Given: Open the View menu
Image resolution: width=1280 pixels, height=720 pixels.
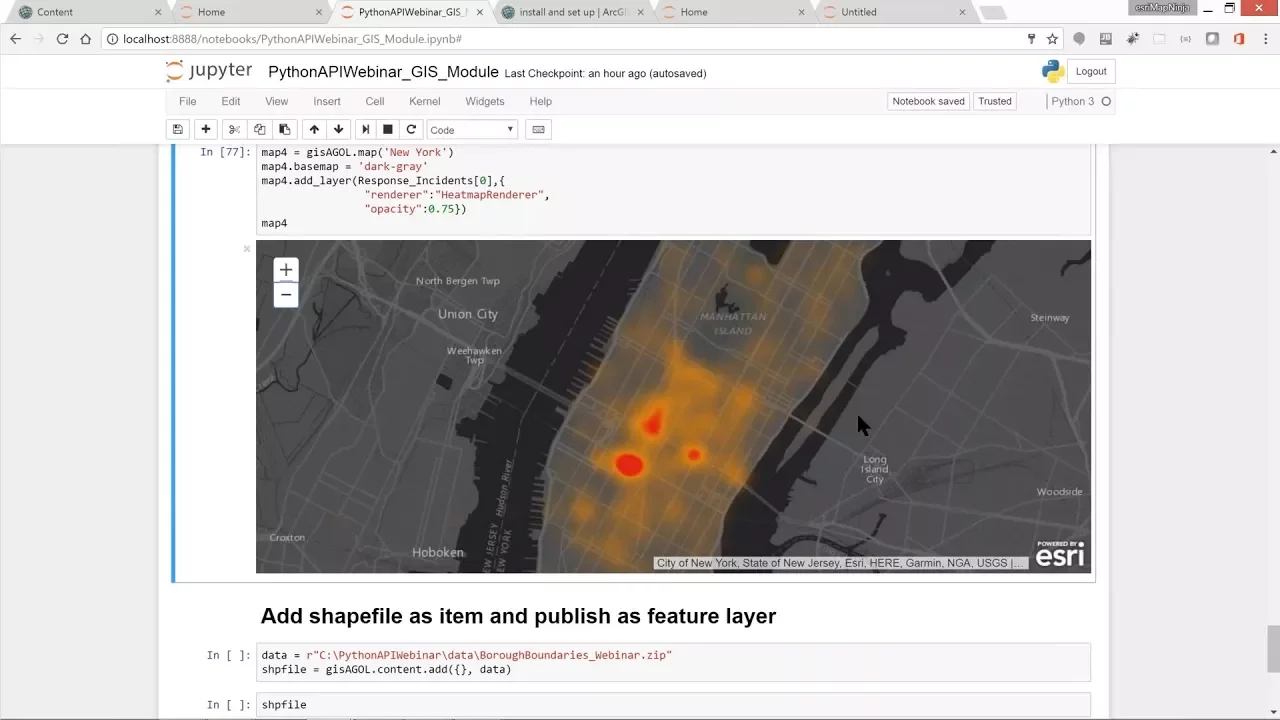Looking at the screenshot, I should click(x=276, y=101).
